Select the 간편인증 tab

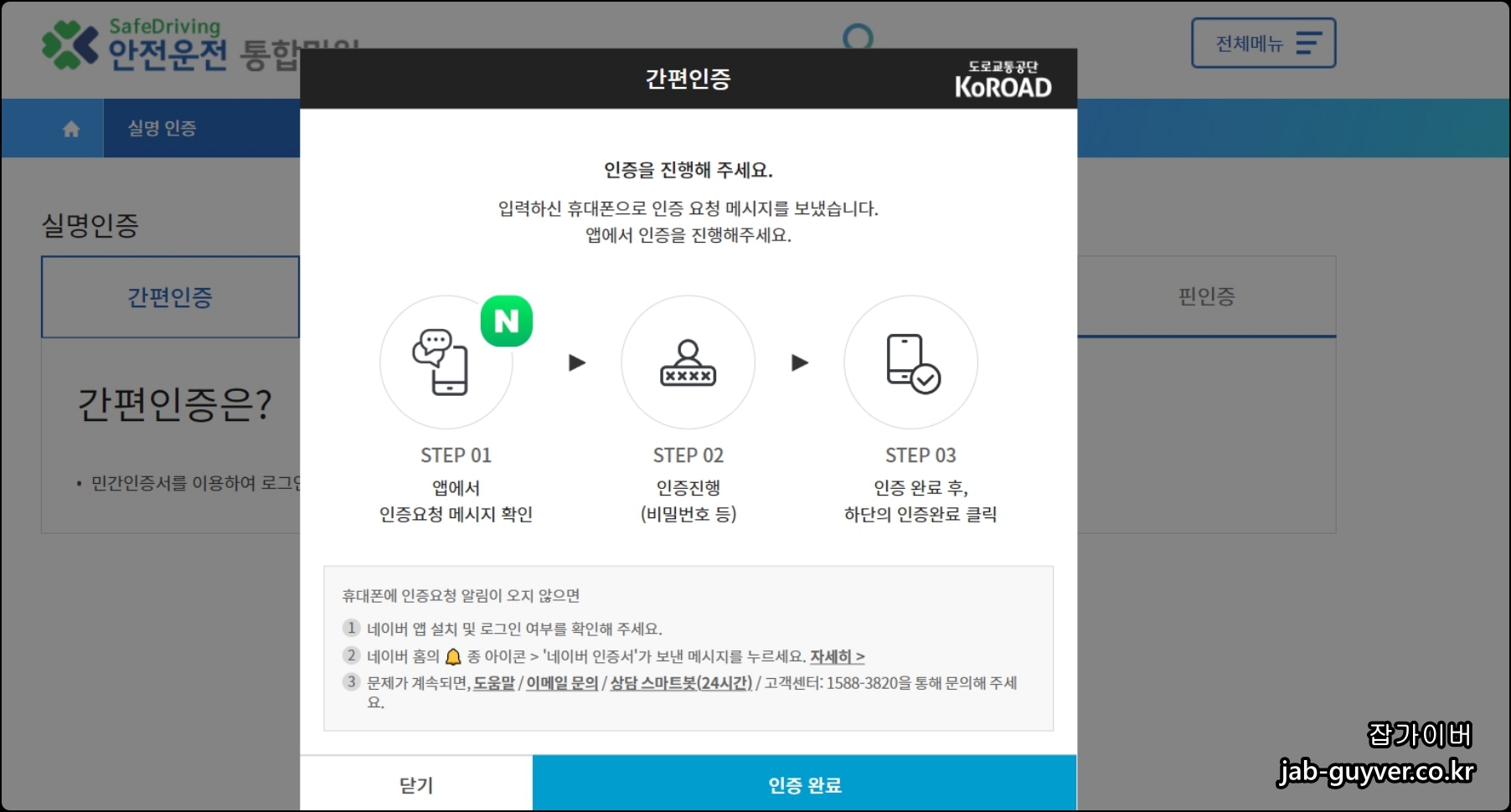(x=170, y=297)
